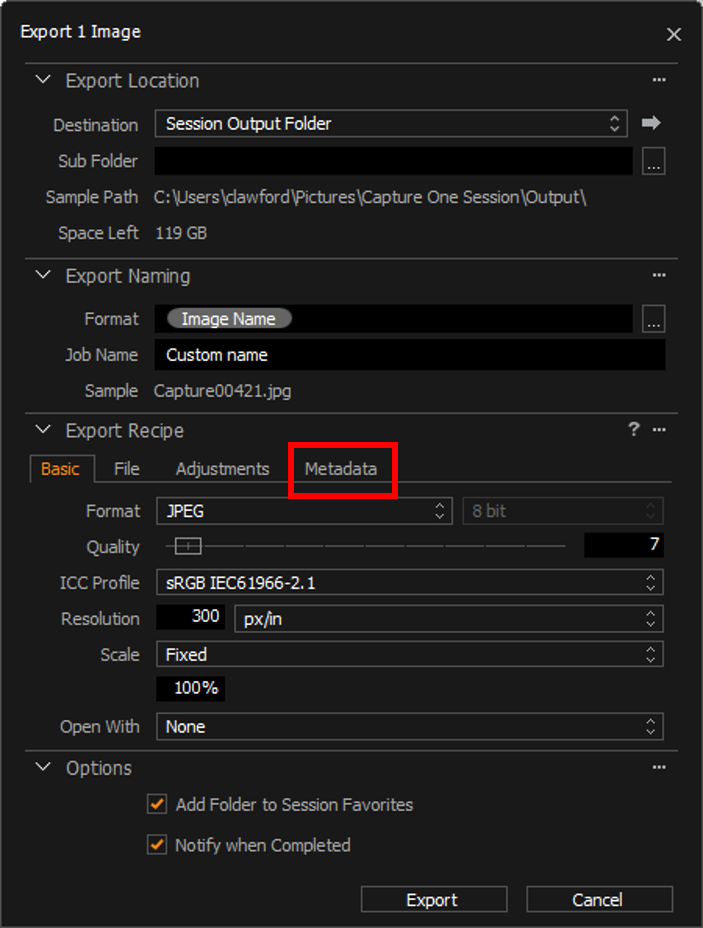703x928 pixels.
Task: Change Scale using the Fixed dropdown
Action: click(x=410, y=654)
